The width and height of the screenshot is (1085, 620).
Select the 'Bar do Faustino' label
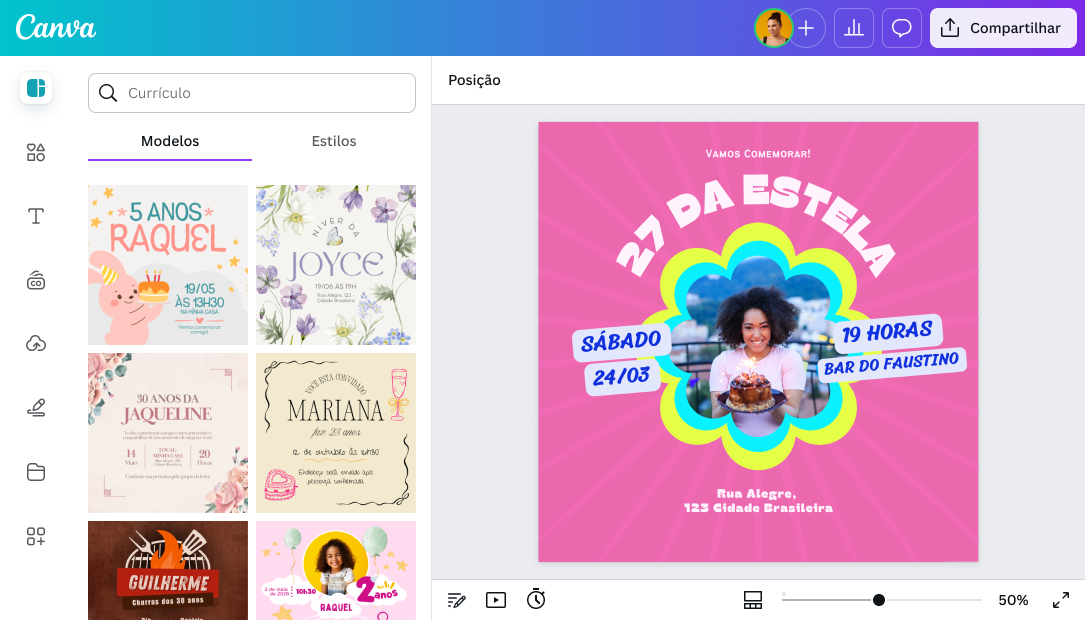pyautogui.click(x=891, y=364)
